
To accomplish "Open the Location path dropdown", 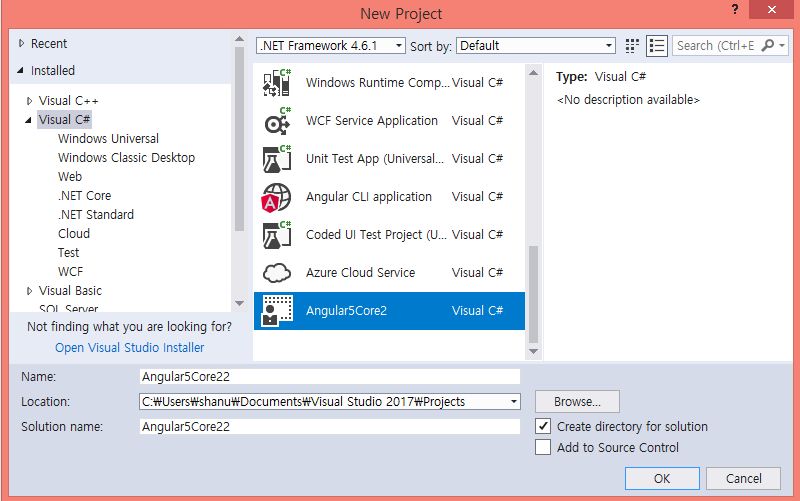I will click(514, 402).
